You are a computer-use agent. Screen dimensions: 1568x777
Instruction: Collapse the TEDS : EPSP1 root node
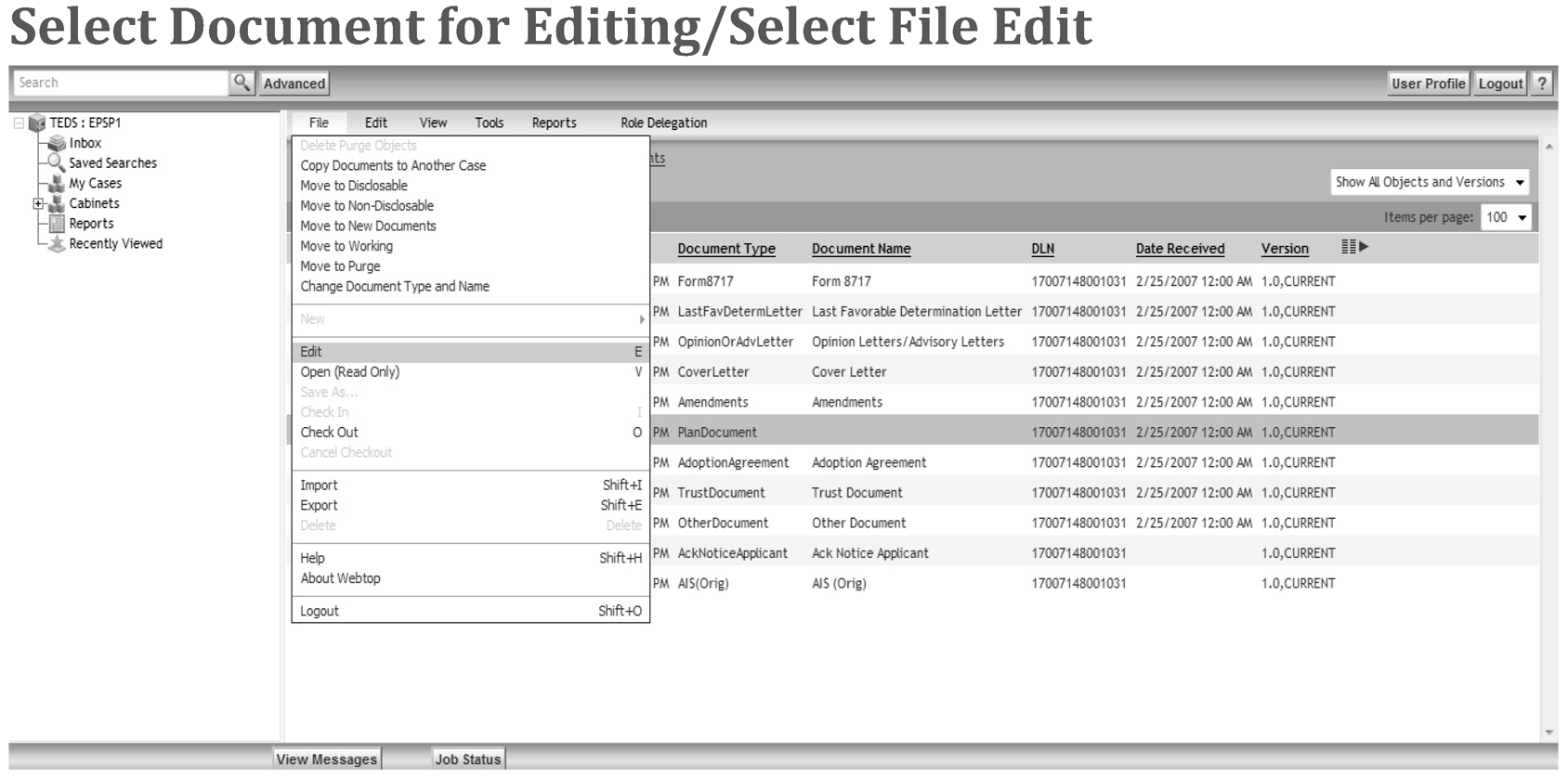(x=18, y=123)
